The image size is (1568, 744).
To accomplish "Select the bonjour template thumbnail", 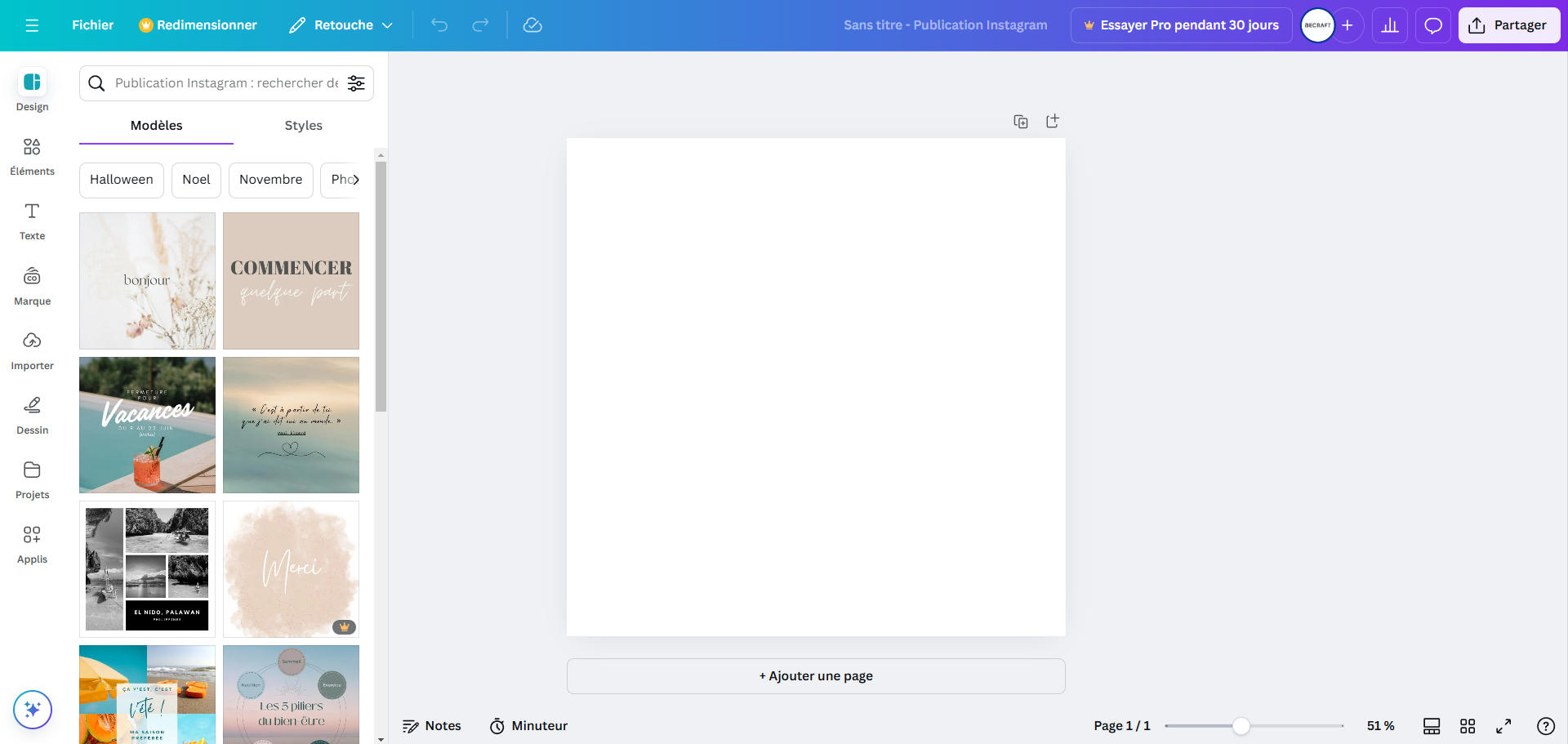I will (x=147, y=281).
